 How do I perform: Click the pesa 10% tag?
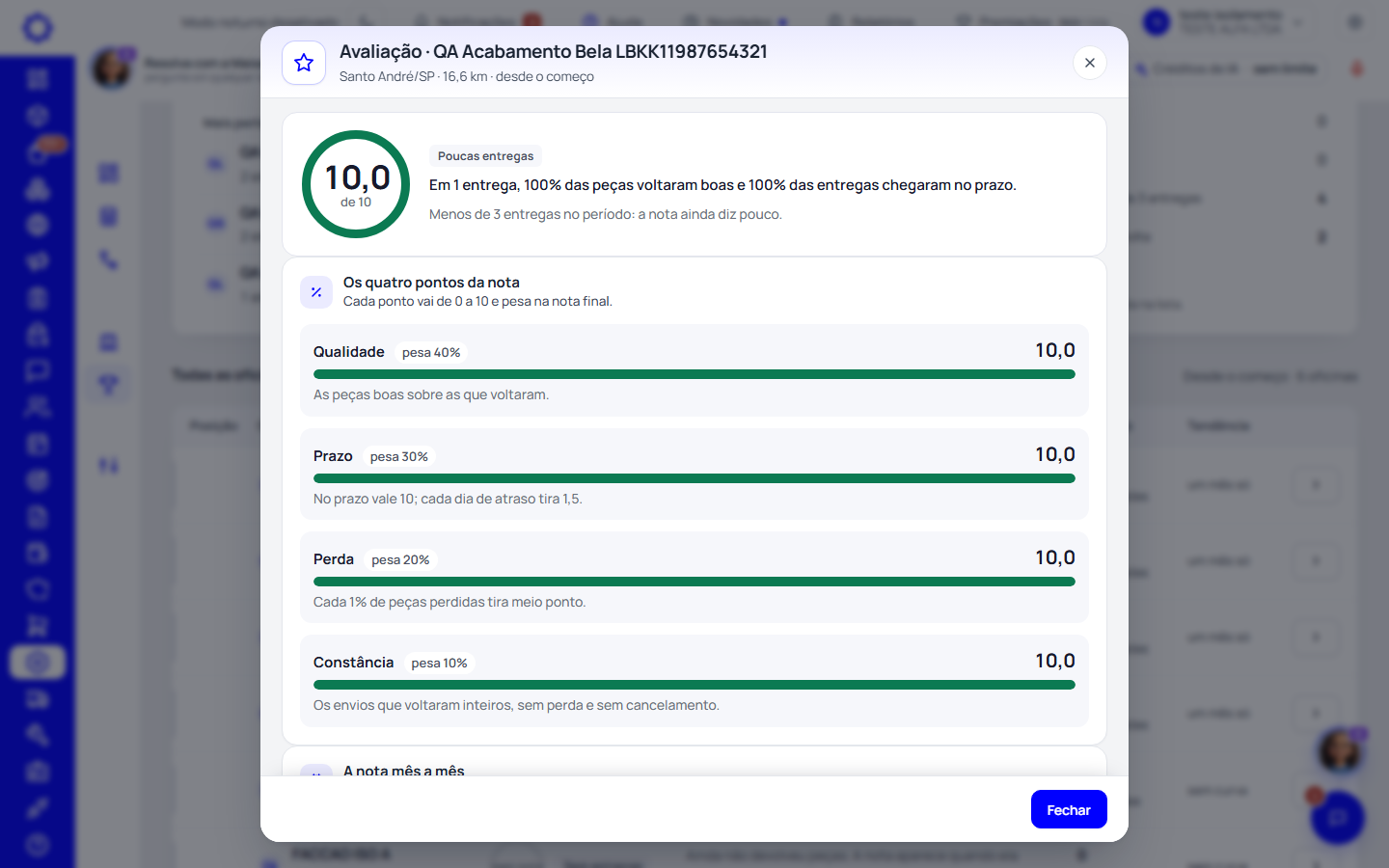[x=439, y=664]
